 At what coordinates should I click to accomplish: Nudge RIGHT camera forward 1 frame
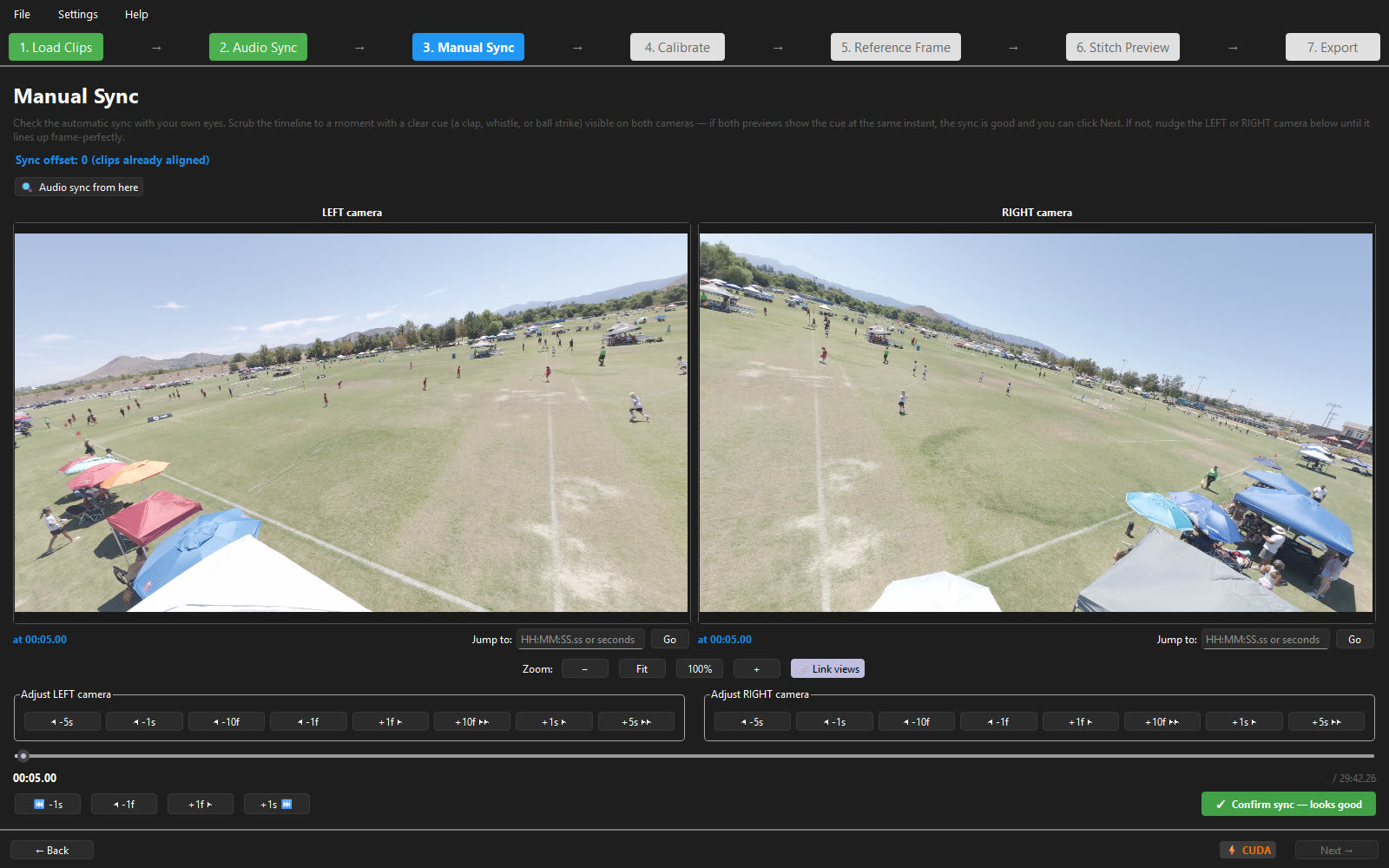[1080, 721]
